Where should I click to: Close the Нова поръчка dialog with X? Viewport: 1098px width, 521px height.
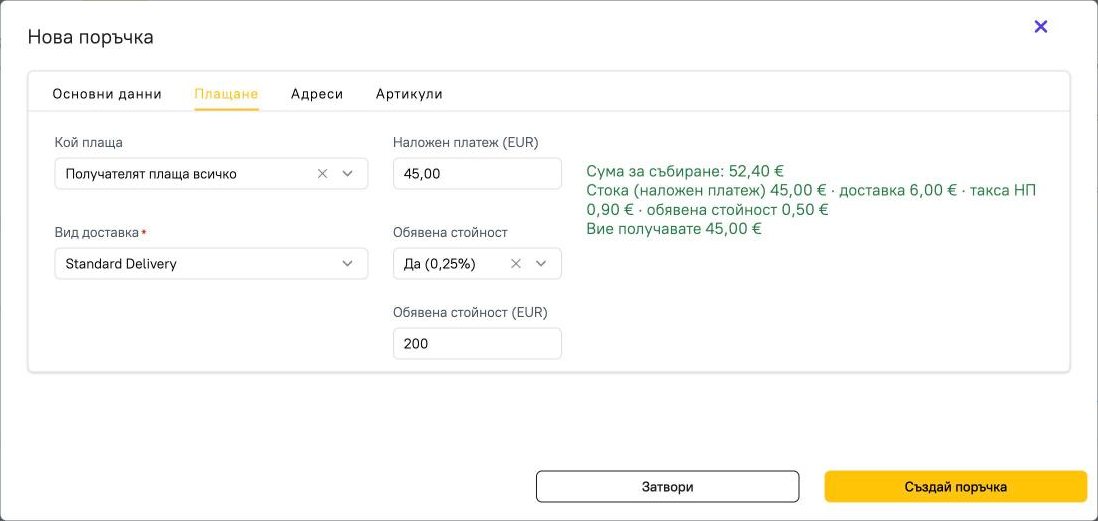point(1041,27)
